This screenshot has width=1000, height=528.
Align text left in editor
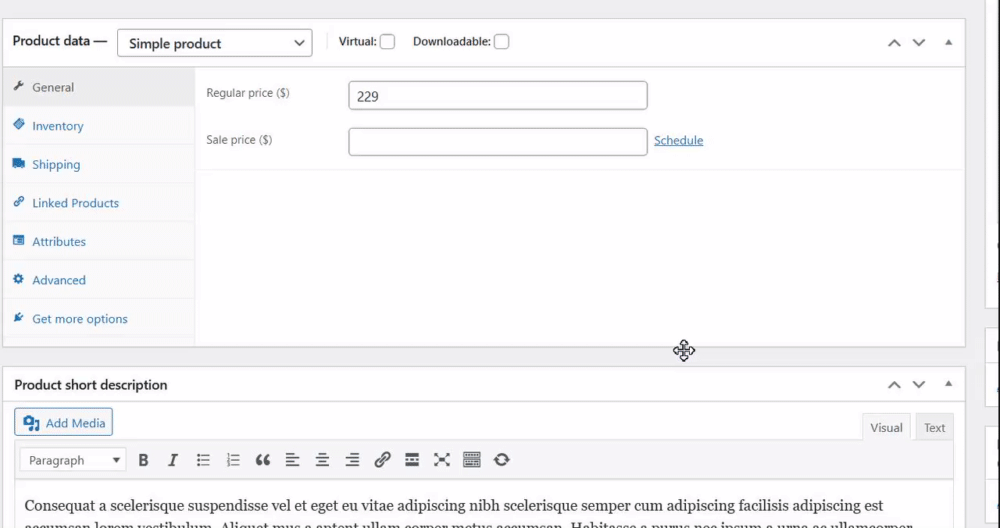tap(292, 460)
